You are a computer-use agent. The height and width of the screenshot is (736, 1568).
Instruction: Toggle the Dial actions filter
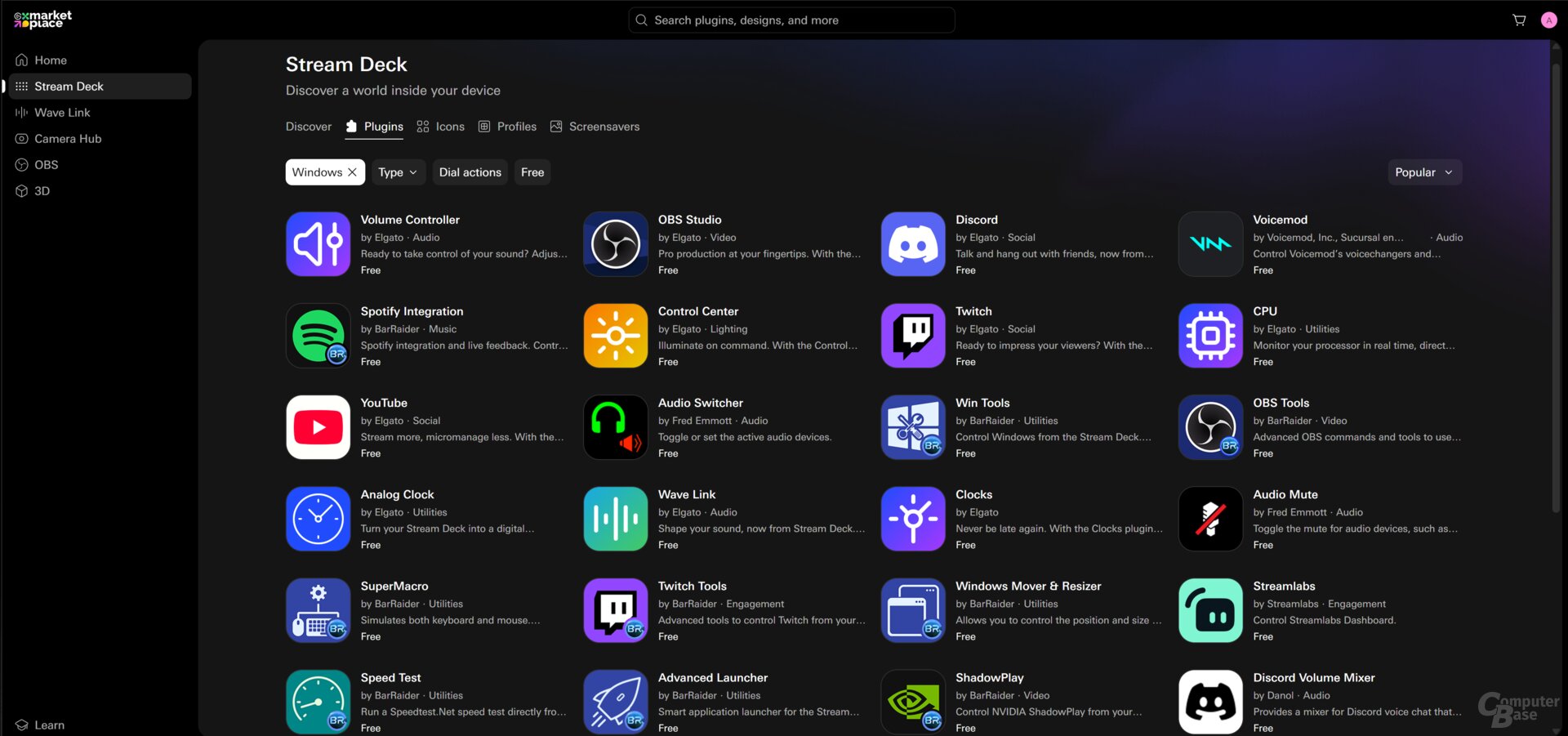[x=470, y=172]
